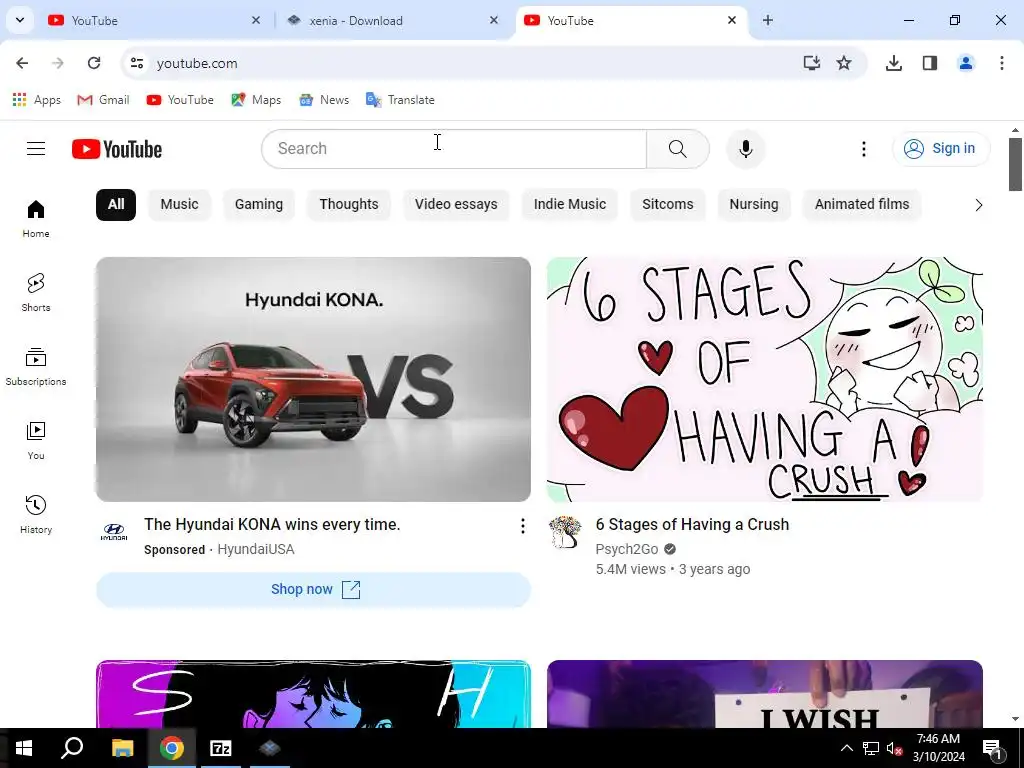The width and height of the screenshot is (1024, 768).
Task: Open YouTube bookmark in bookmarks bar
Action: coord(180,100)
